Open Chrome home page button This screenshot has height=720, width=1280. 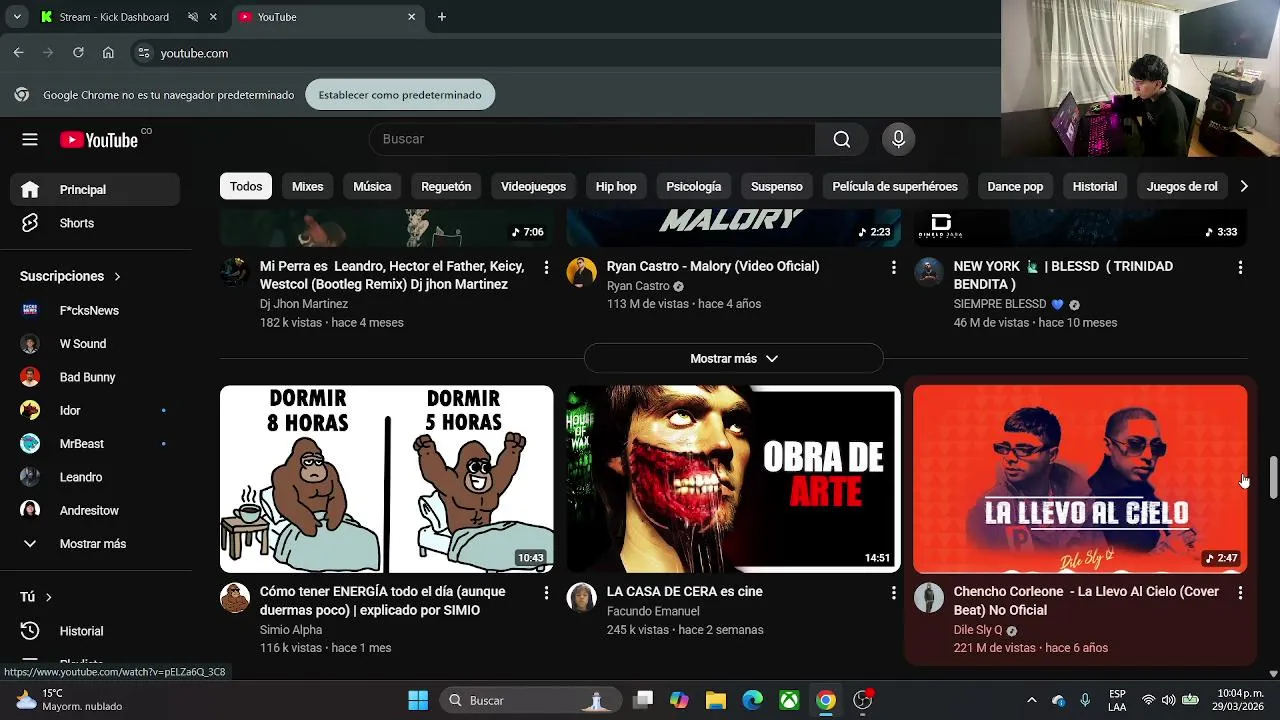pyautogui.click(x=108, y=53)
